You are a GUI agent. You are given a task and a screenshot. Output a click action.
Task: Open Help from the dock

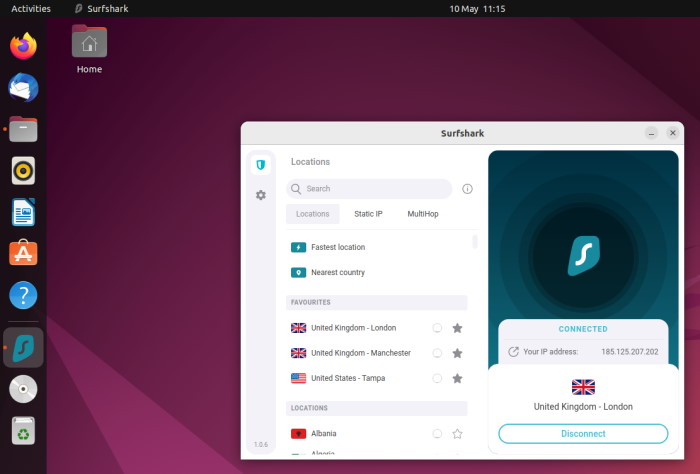click(23, 295)
